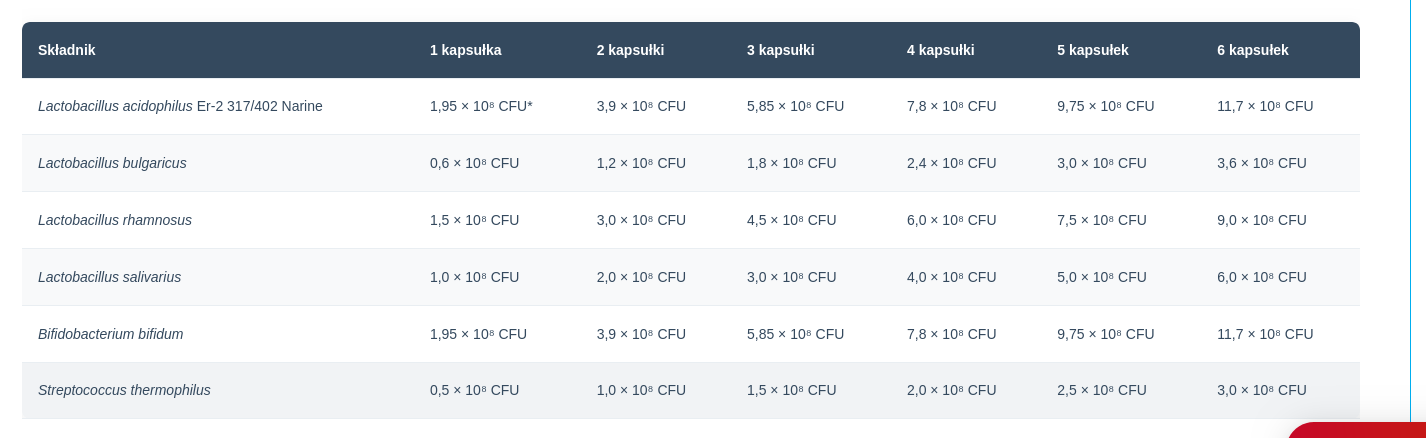
Task: Select Streptococcus thermophilus 1 kapsułka value 0,5
Action: [475, 390]
